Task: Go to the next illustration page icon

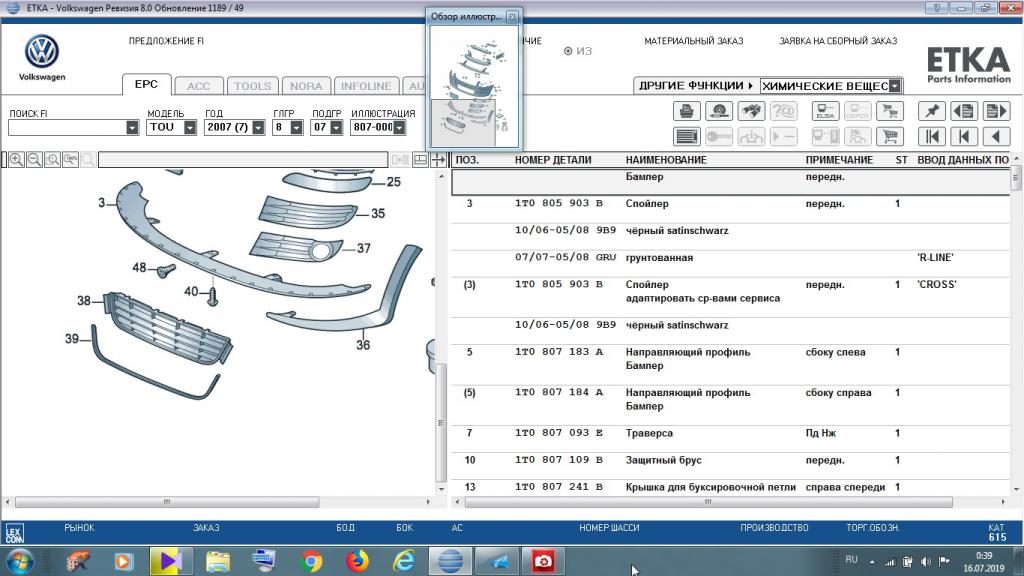Action: pos(997,111)
